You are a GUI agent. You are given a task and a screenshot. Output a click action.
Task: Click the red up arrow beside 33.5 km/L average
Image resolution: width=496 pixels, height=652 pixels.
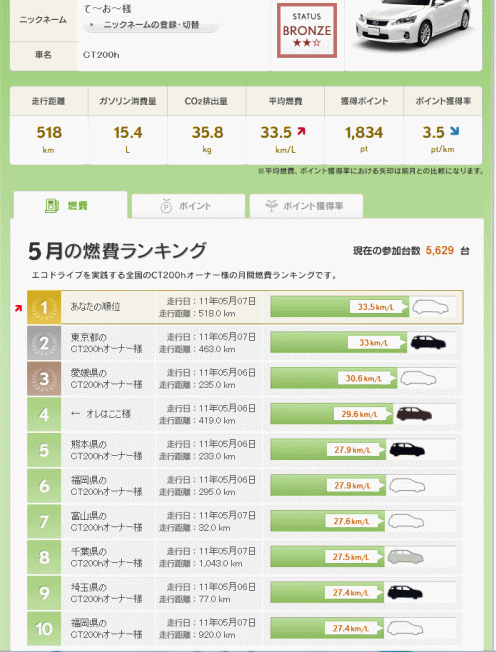click(301, 131)
